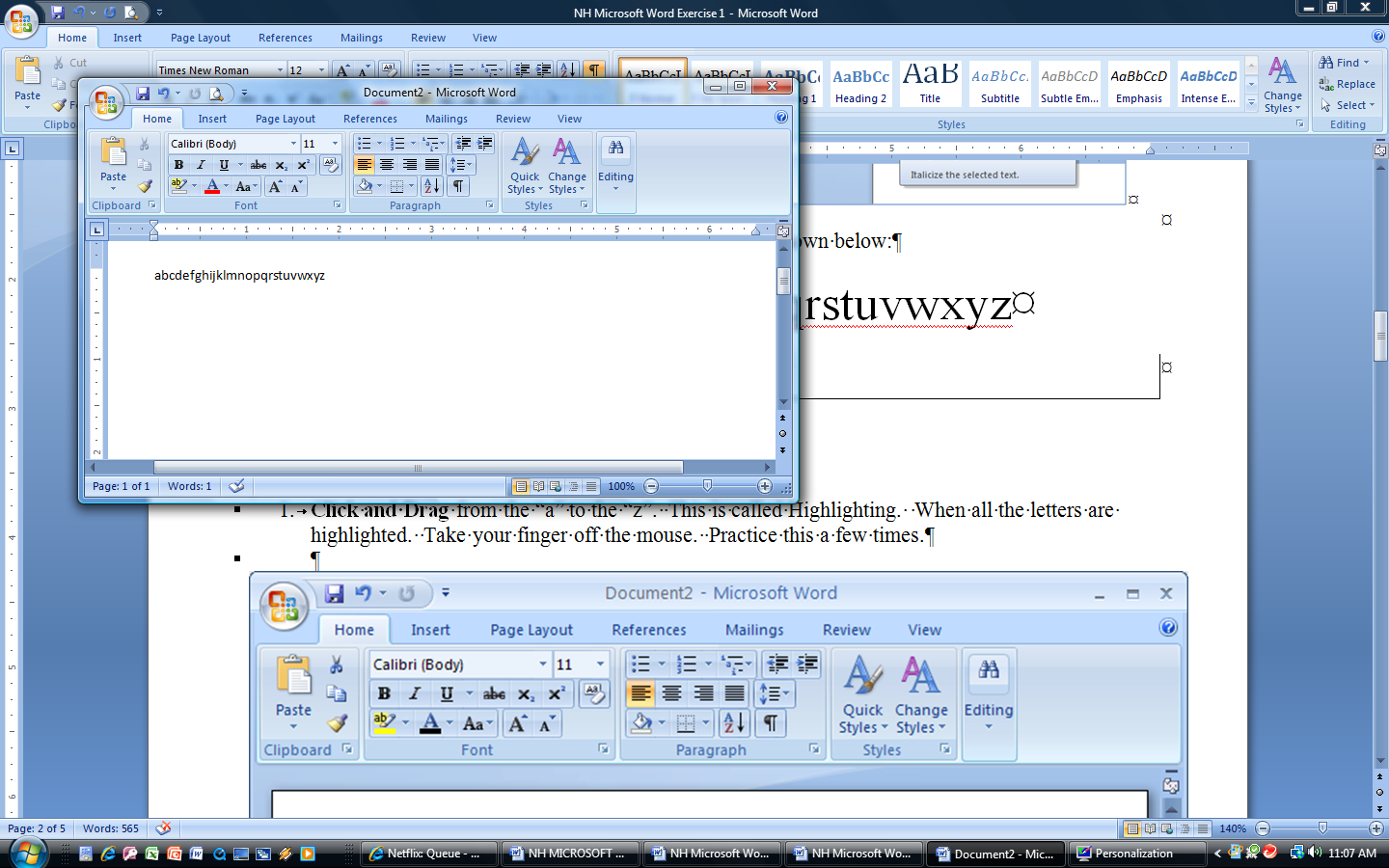Increase indent in Document2 Paragraph group

[484, 144]
